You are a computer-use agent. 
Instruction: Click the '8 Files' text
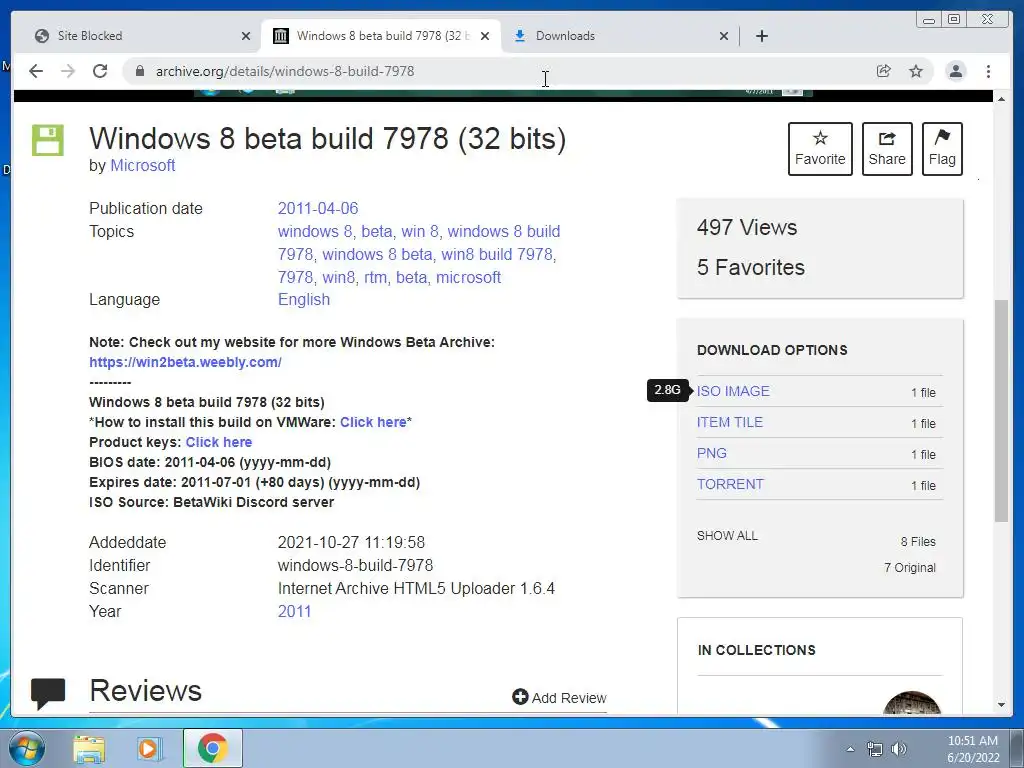pos(918,541)
